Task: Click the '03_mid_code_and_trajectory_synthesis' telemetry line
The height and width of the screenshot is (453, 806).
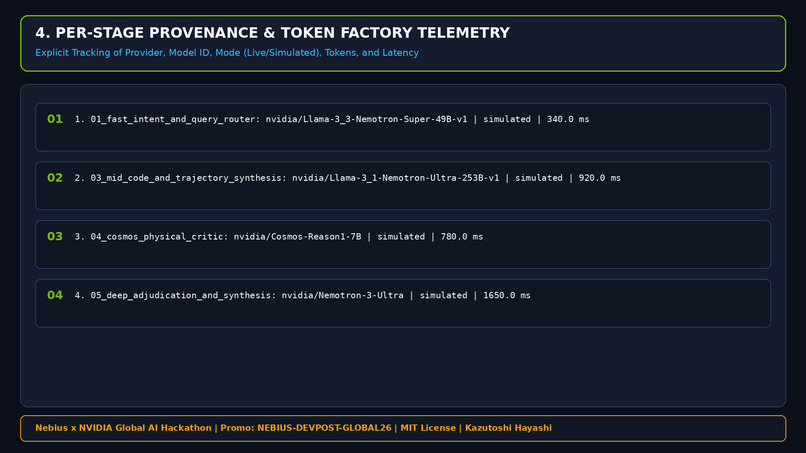Action: click(347, 178)
